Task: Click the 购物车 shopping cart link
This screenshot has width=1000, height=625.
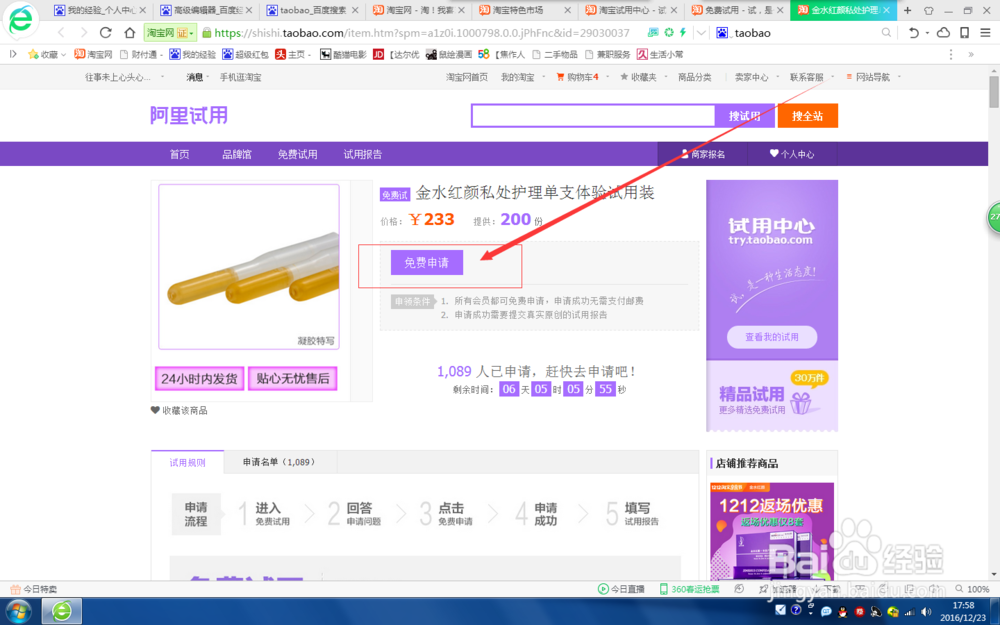Action: click(577, 77)
